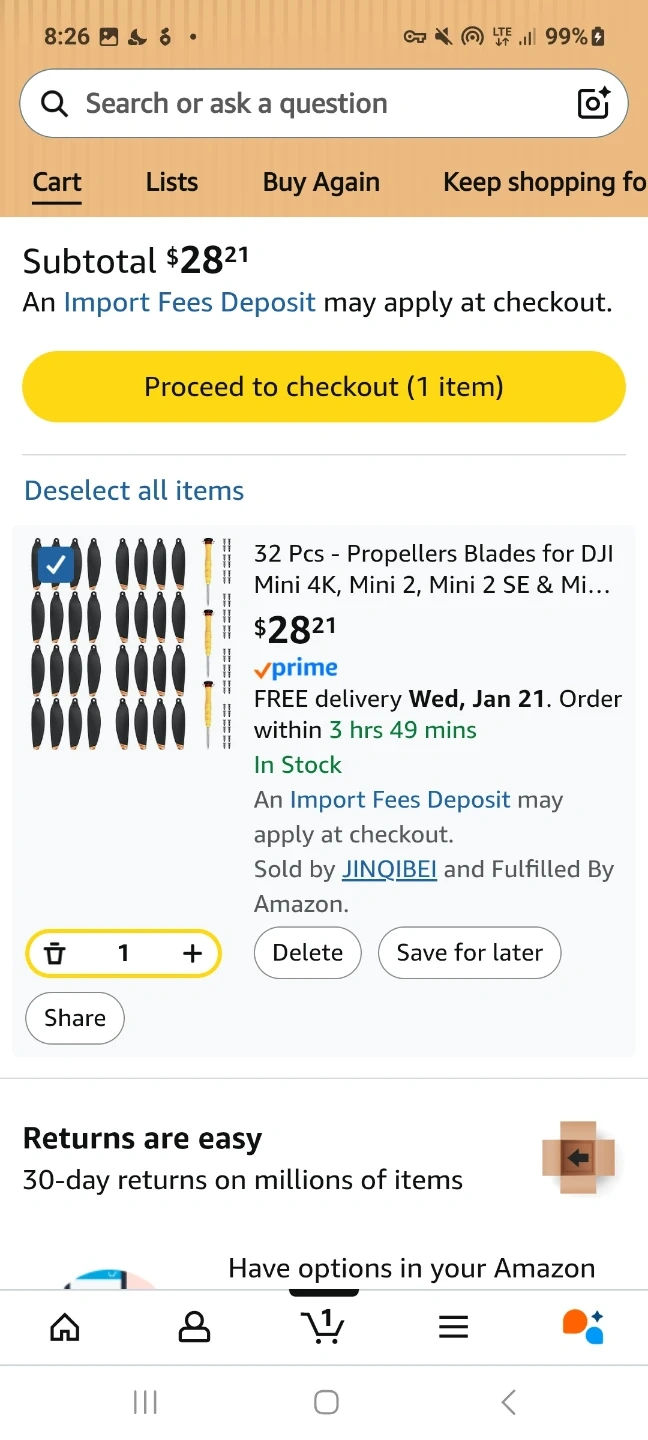This screenshot has height=1440, width=648.
Task: Tap the Delete button
Action: click(308, 953)
